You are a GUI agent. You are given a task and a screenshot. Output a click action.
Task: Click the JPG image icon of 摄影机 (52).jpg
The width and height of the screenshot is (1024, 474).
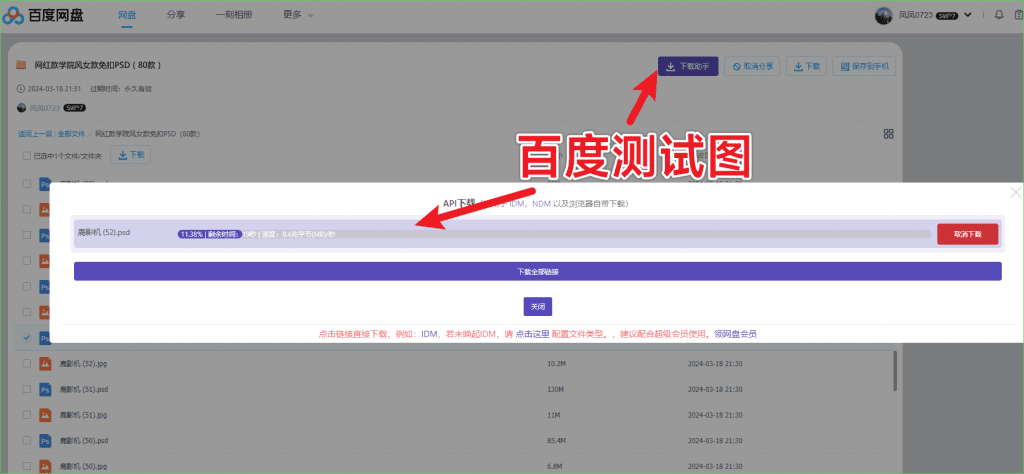click(x=44, y=365)
